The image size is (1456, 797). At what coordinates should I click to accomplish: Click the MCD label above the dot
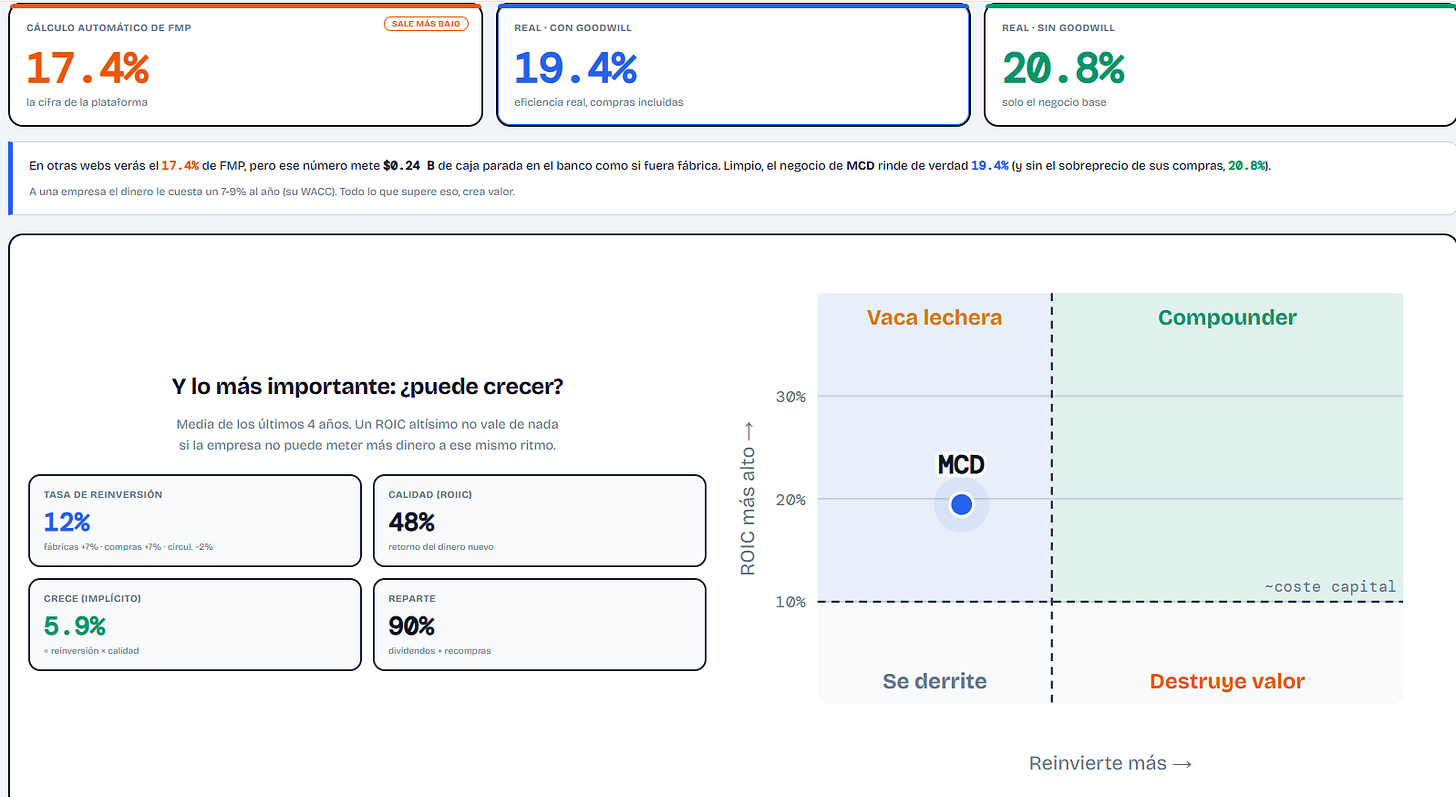tap(961, 465)
